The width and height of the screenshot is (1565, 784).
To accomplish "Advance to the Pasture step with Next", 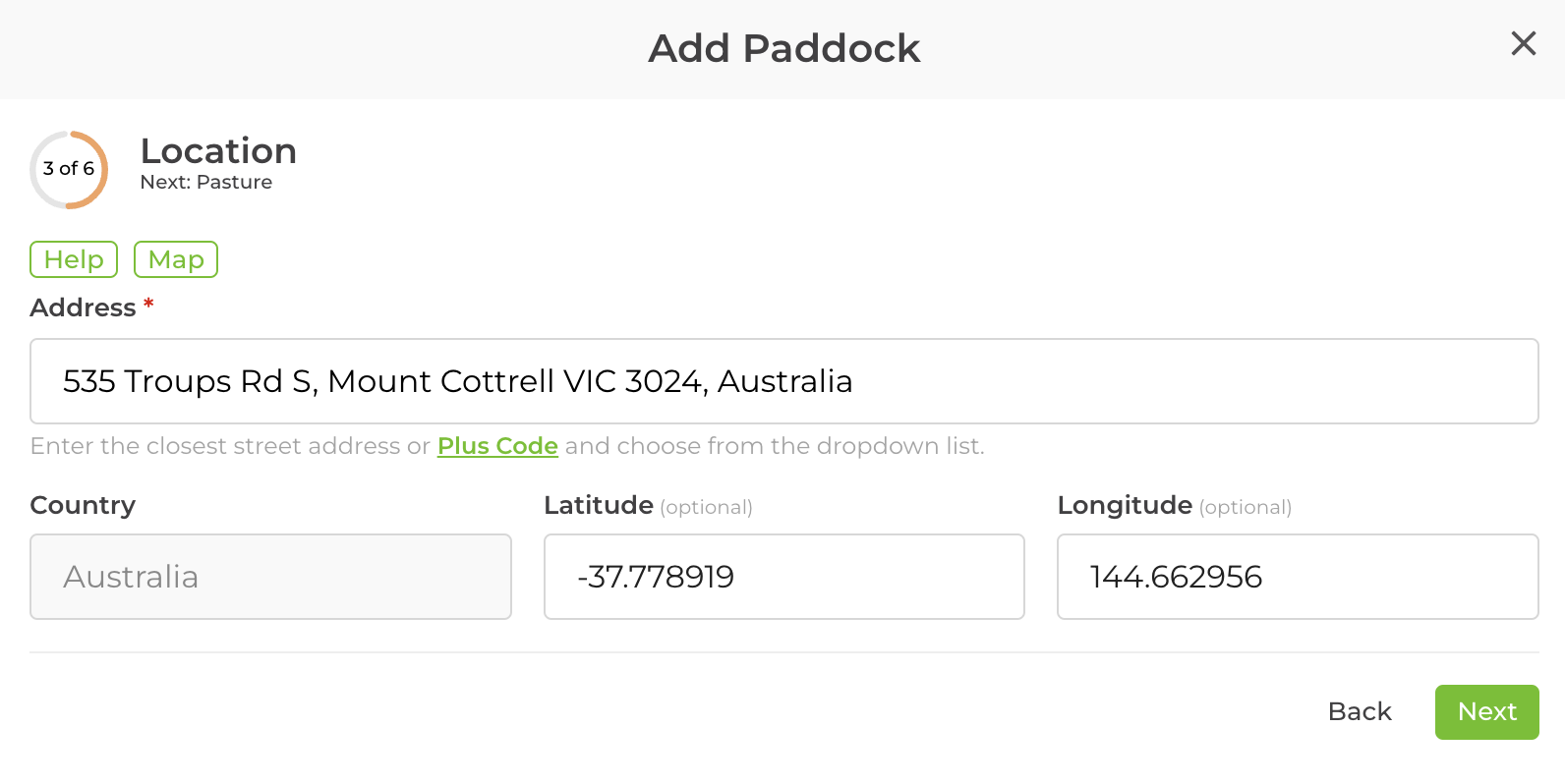I will coord(1486,711).
